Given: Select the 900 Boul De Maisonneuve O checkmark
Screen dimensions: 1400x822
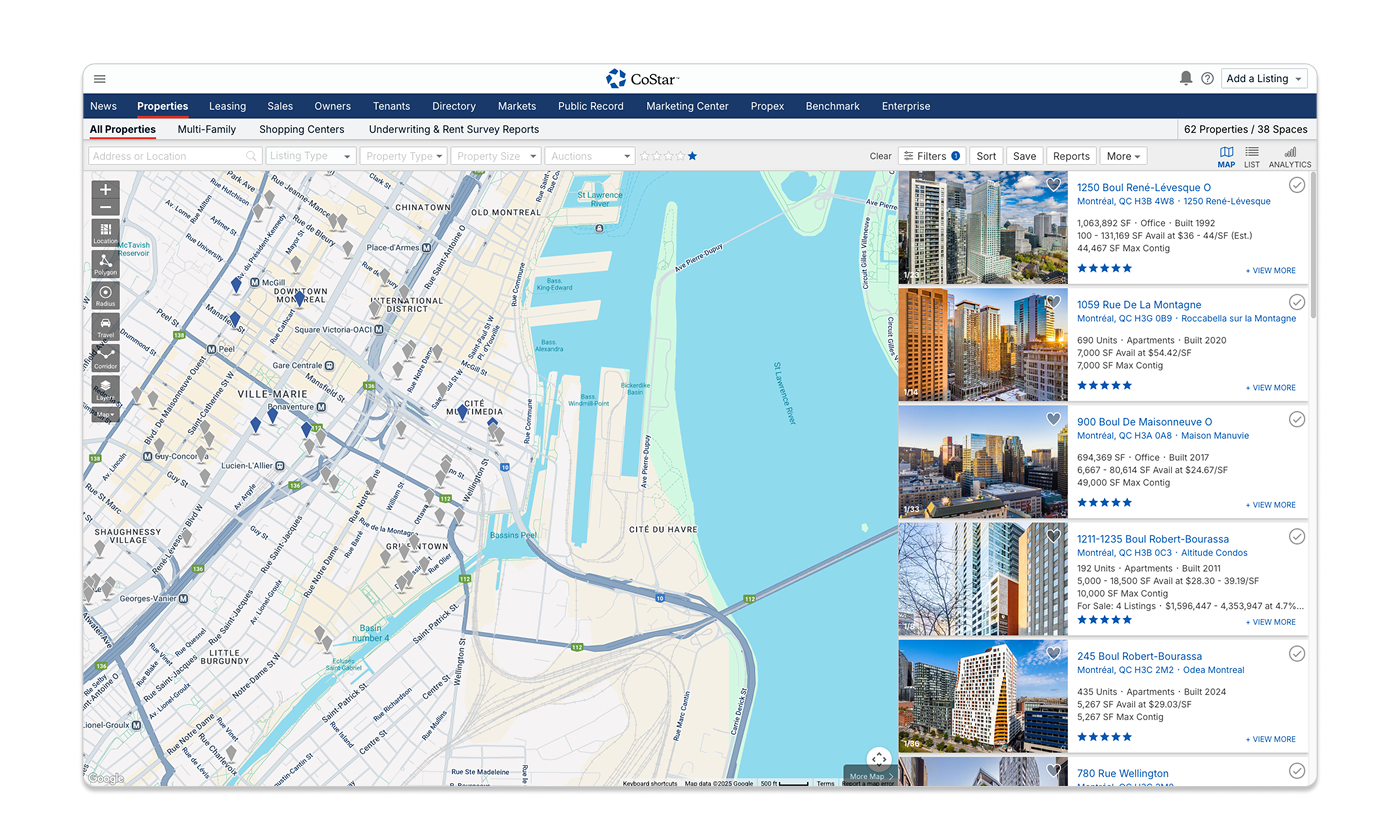Looking at the screenshot, I should tap(1297, 419).
